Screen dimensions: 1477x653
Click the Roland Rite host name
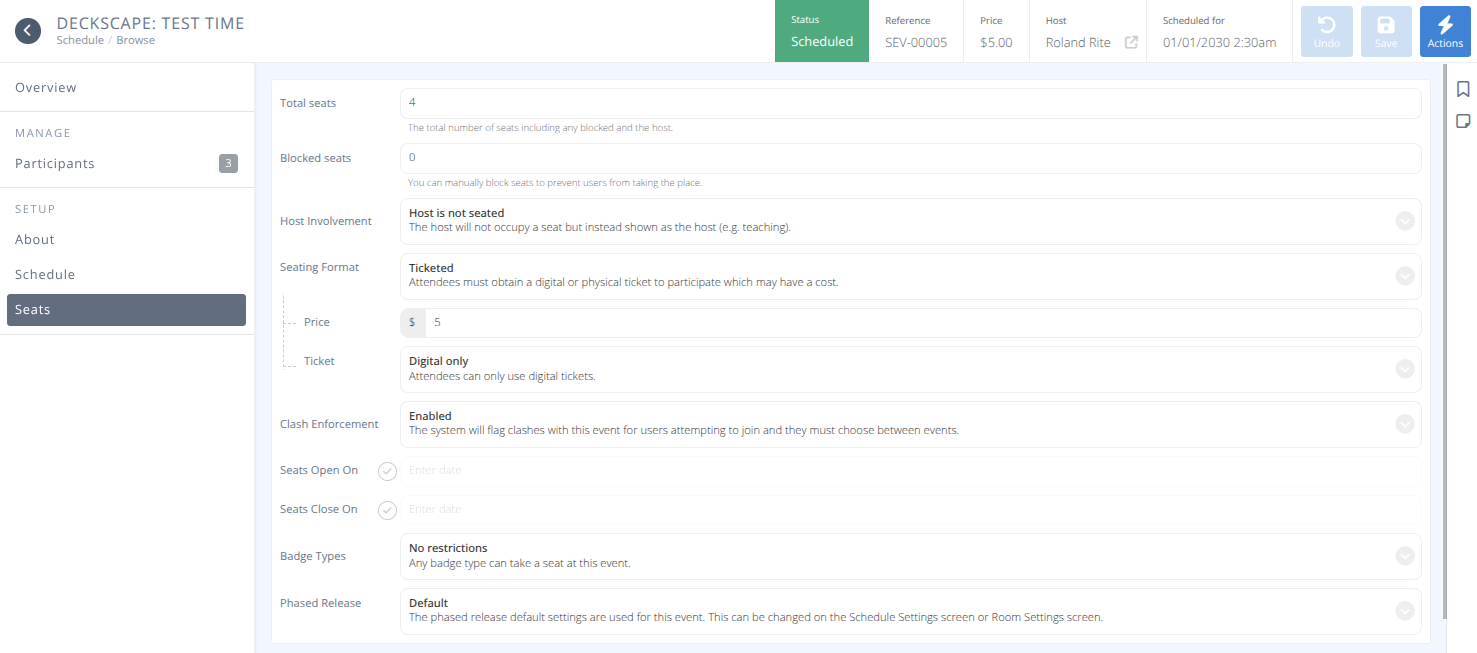click(x=1078, y=43)
